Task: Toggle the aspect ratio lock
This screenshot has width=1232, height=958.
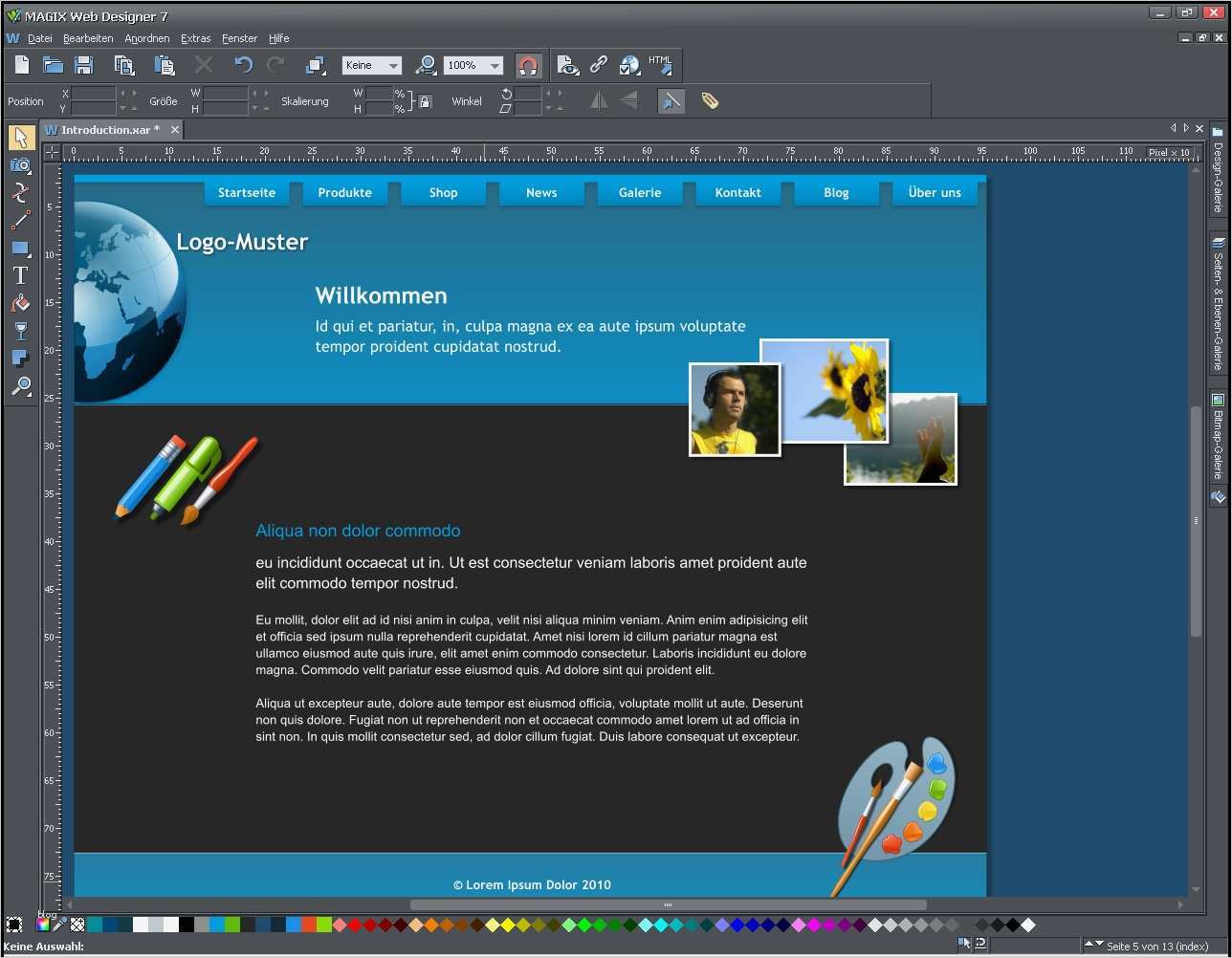Action: (x=426, y=101)
